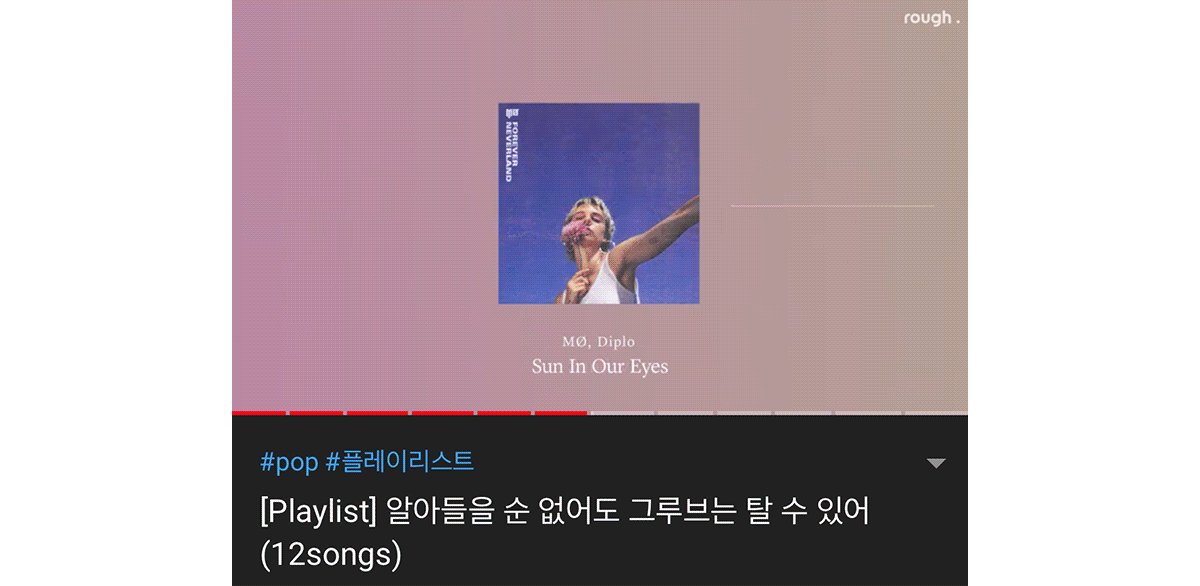Click the thin horizontal line beside the album
This screenshot has height=586, width=1200.
coord(833,206)
